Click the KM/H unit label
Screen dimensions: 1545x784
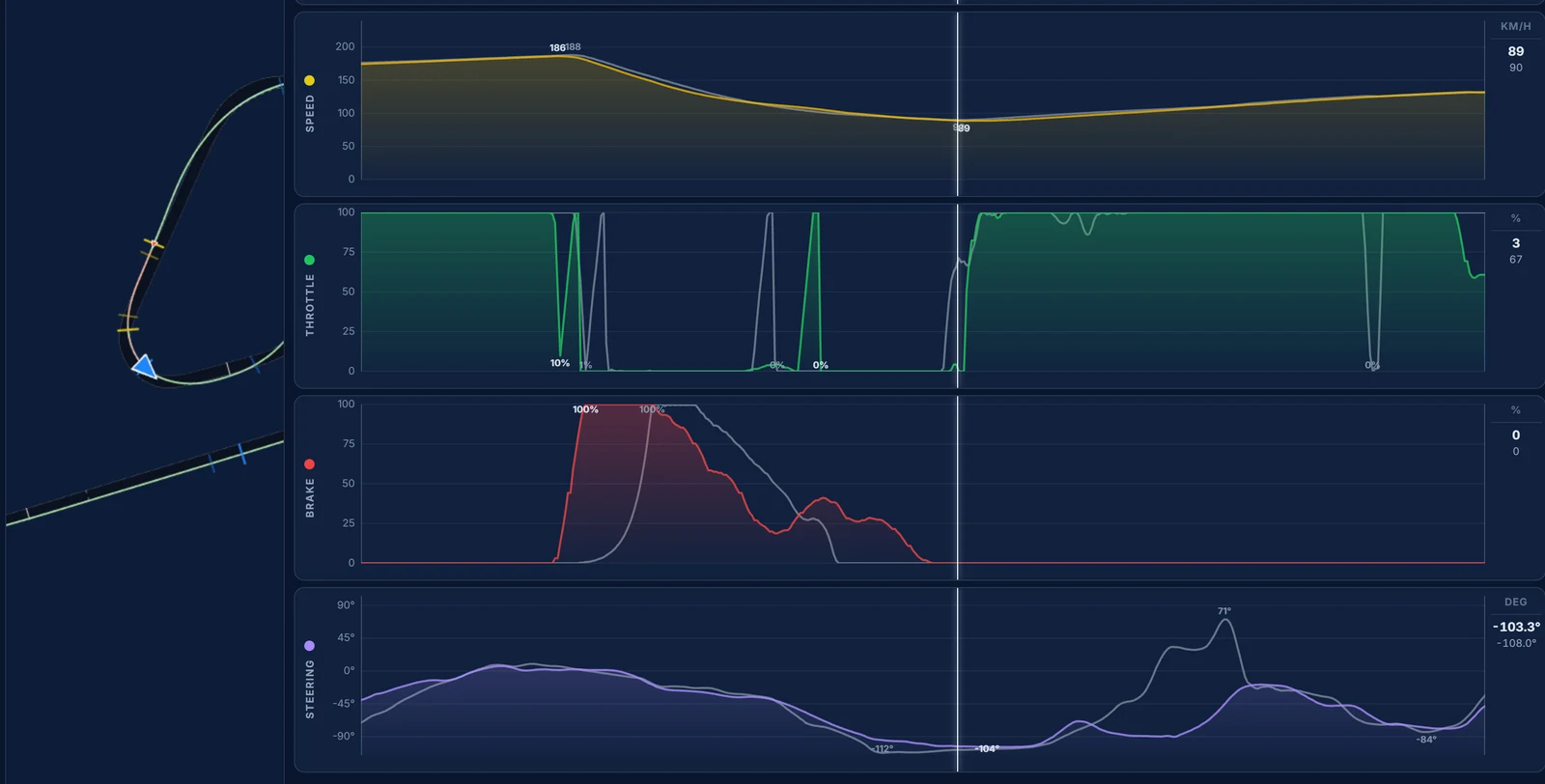(1515, 26)
